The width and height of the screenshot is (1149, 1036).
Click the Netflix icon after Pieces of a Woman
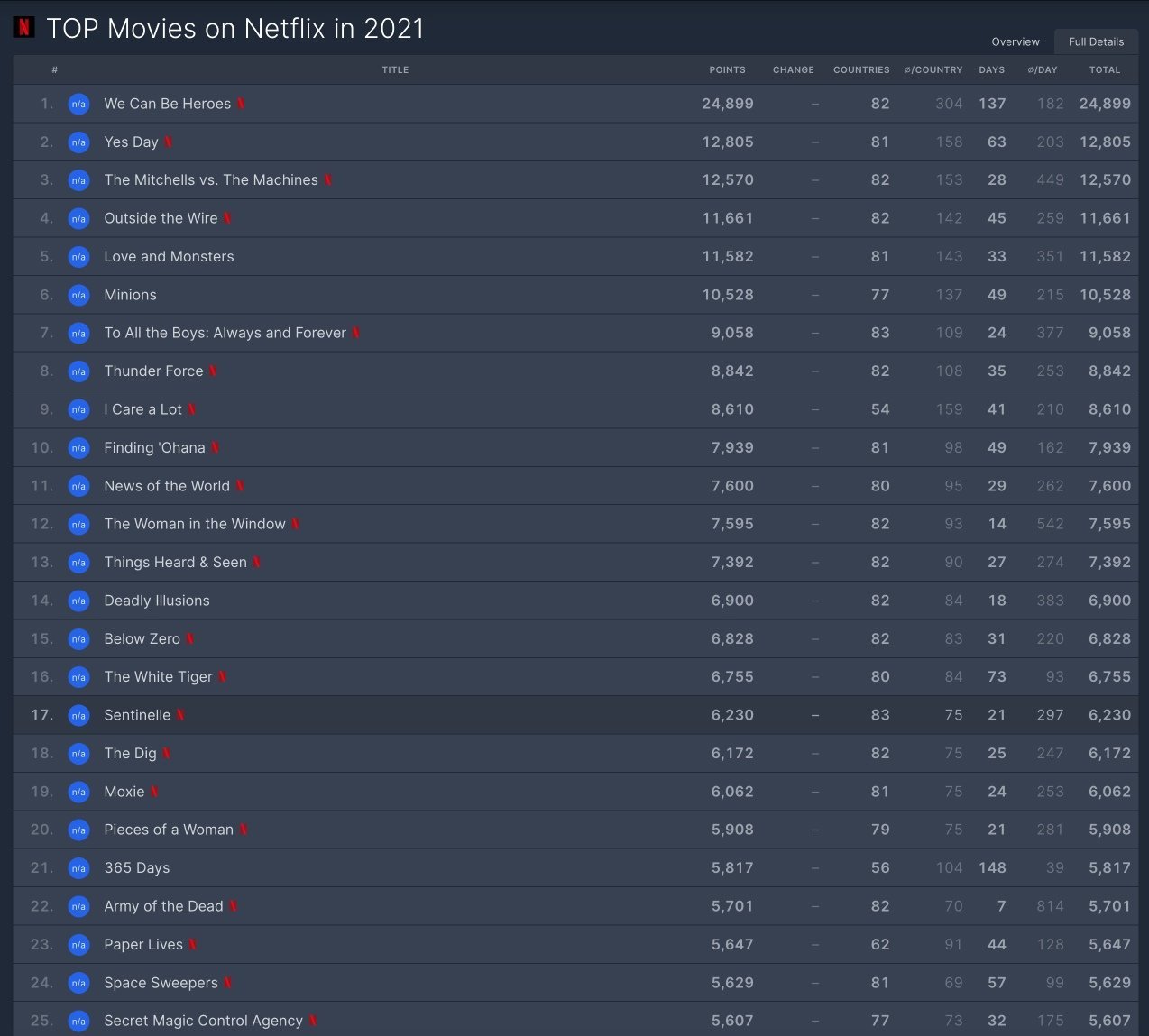(x=244, y=830)
